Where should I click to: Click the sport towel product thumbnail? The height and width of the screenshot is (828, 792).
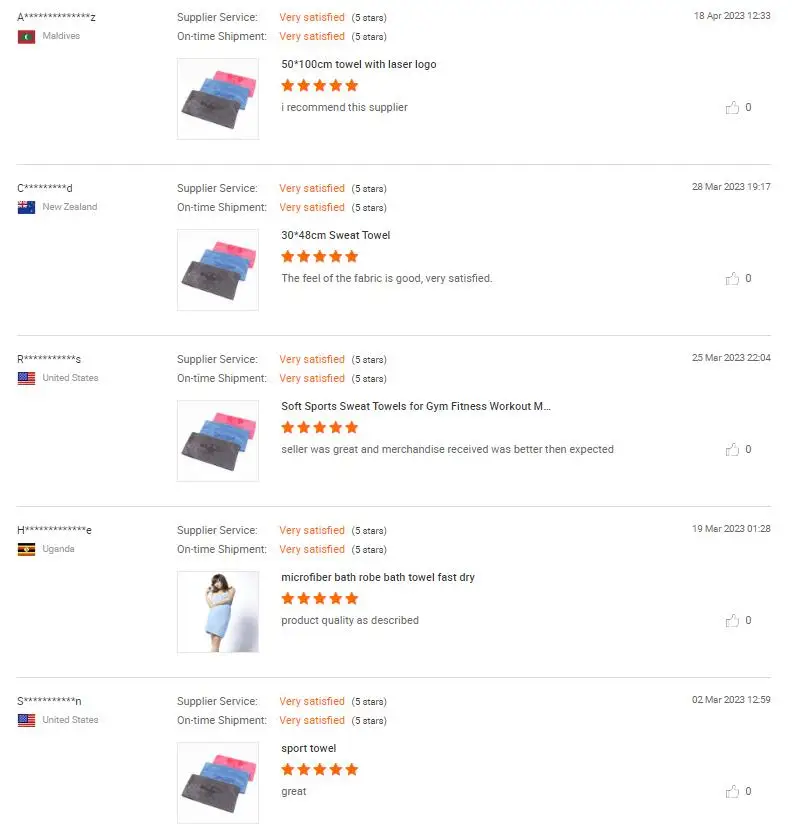point(218,783)
